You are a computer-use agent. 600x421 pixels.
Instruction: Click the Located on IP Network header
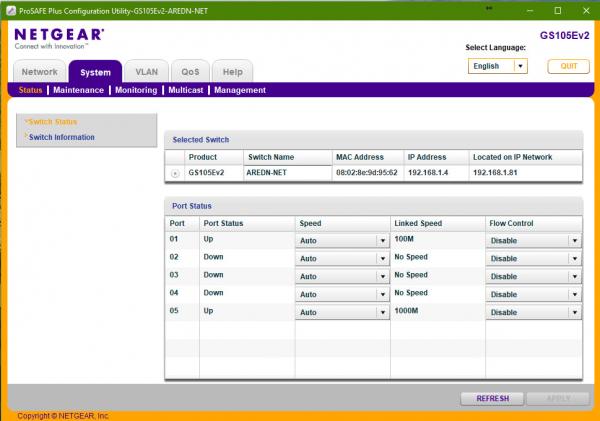pyautogui.click(x=525, y=157)
